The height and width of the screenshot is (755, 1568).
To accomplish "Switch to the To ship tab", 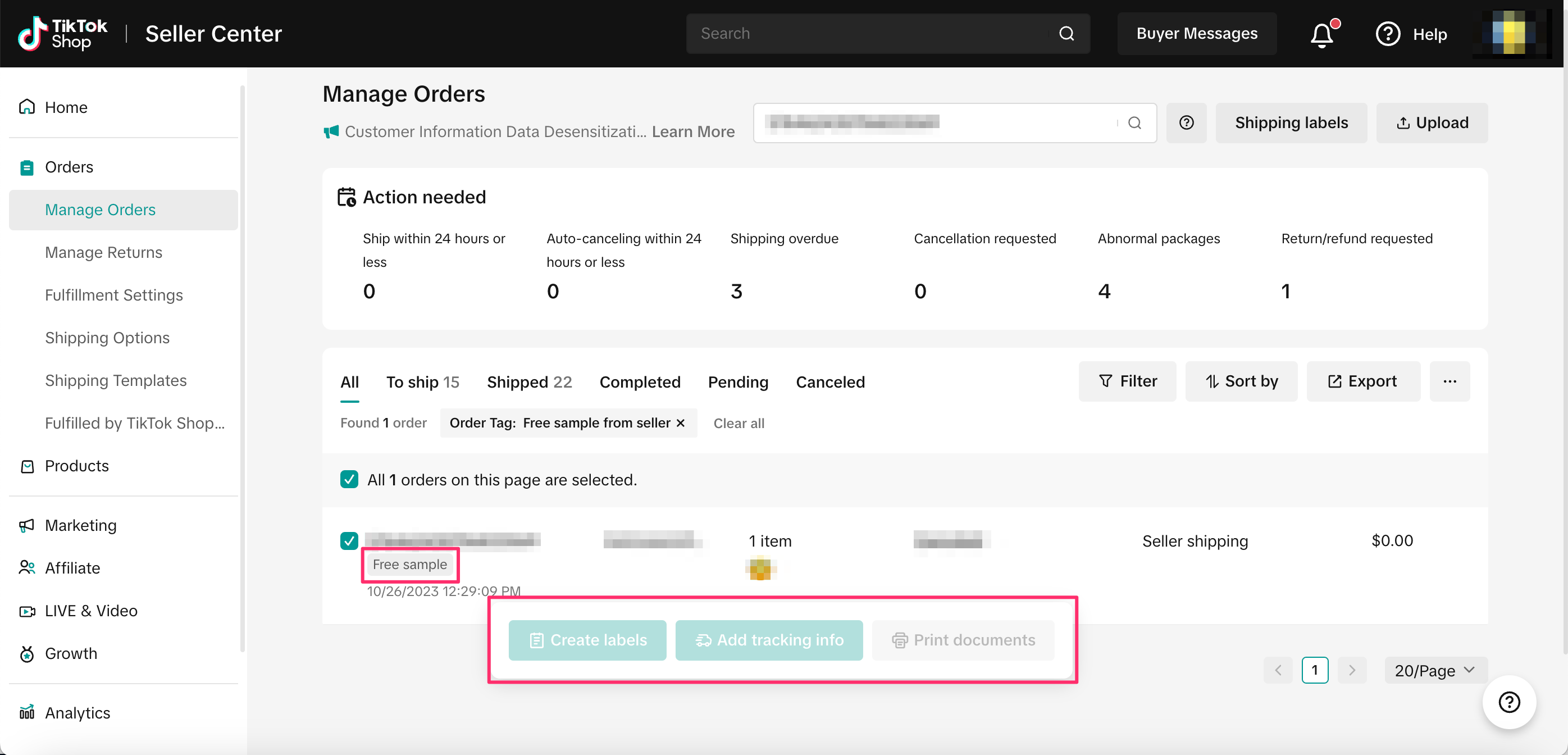I will 422,383.
